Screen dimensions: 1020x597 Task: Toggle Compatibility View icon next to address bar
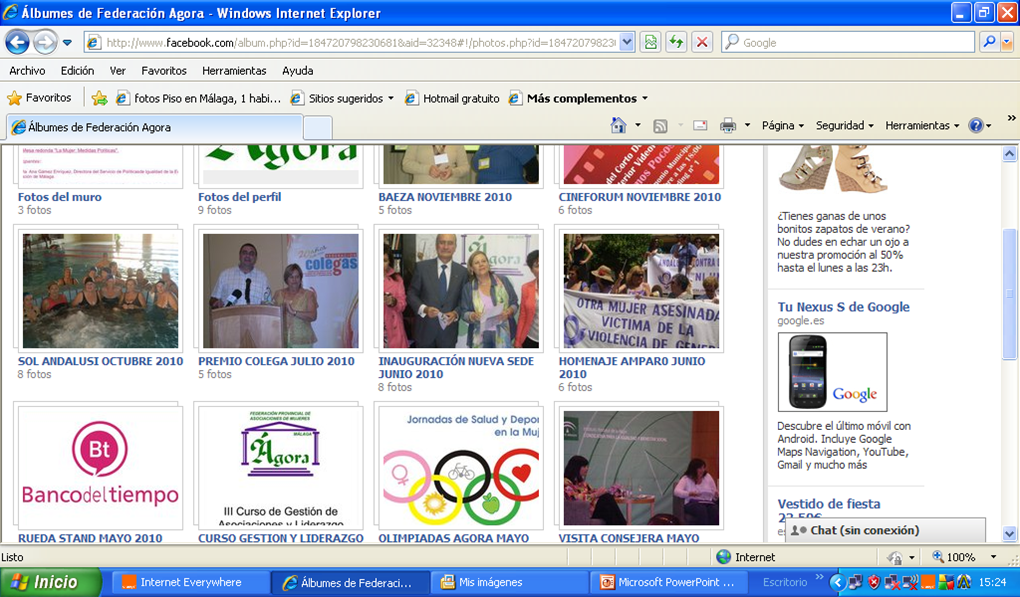(x=650, y=43)
